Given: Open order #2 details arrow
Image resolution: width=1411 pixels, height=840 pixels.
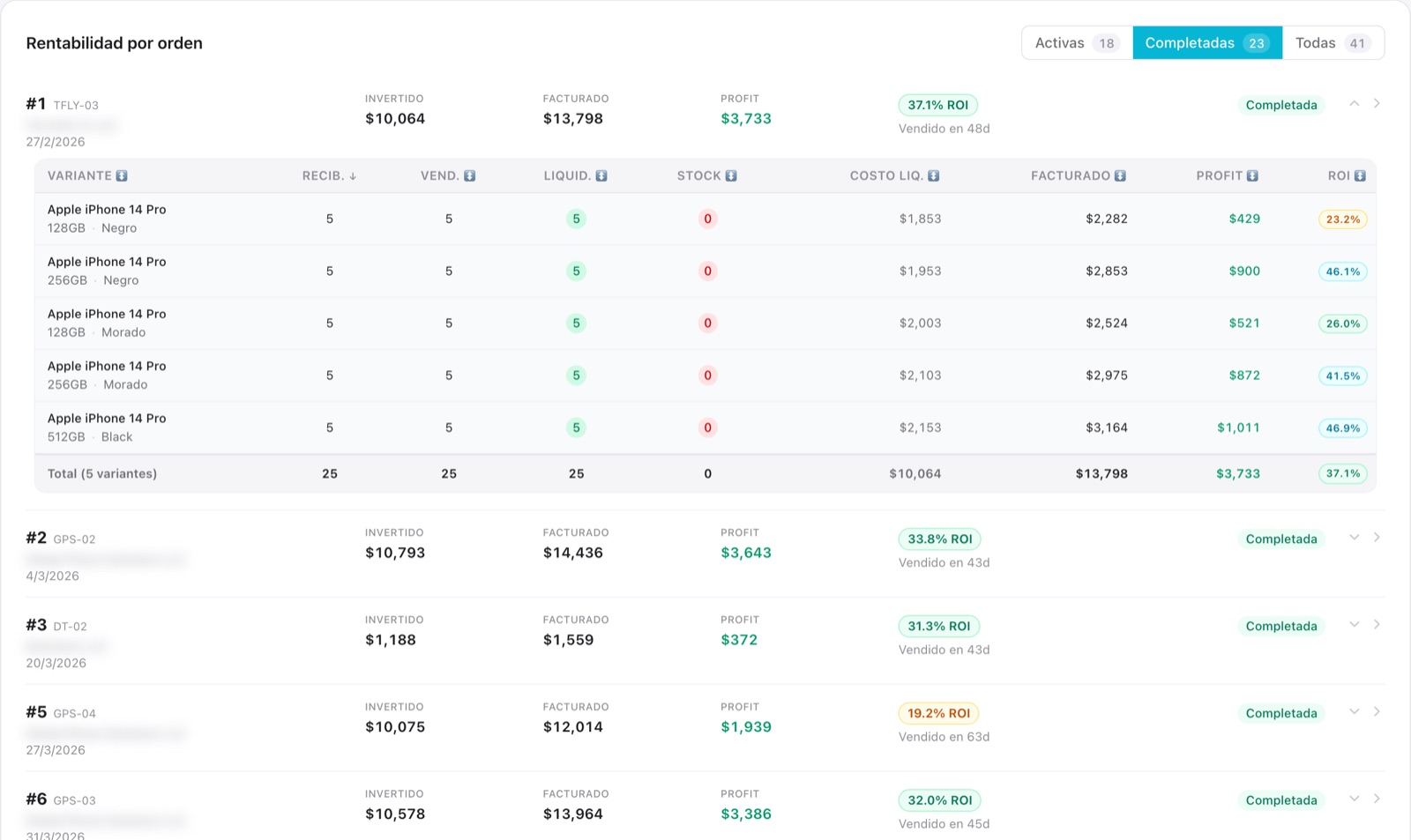Looking at the screenshot, I should click(1377, 538).
